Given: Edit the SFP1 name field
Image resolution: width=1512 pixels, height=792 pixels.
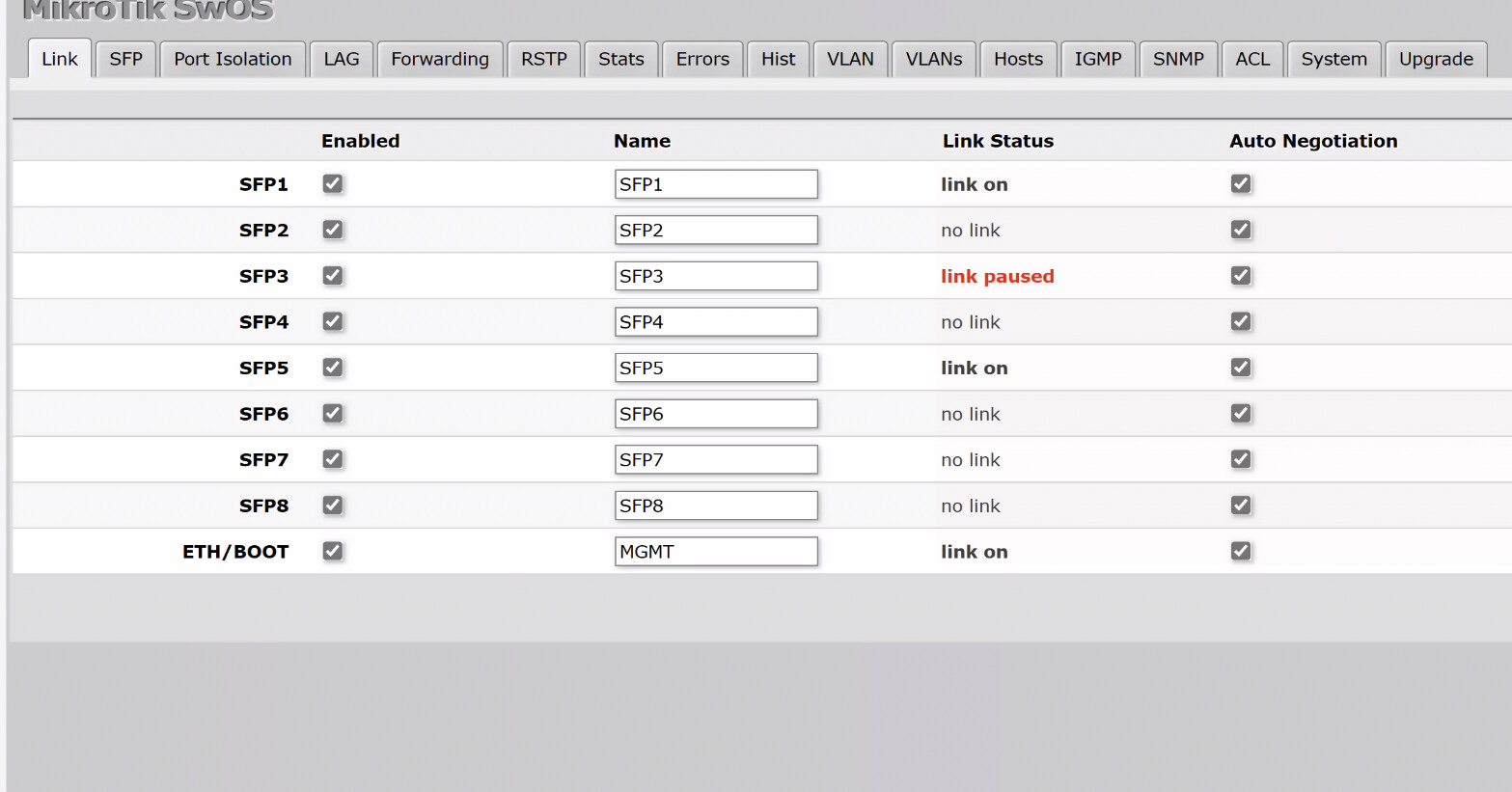Looking at the screenshot, I should (x=716, y=184).
